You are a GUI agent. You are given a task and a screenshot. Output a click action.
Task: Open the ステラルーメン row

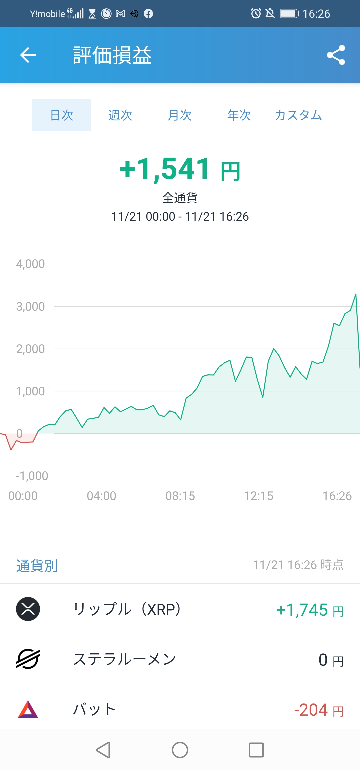pos(180,660)
